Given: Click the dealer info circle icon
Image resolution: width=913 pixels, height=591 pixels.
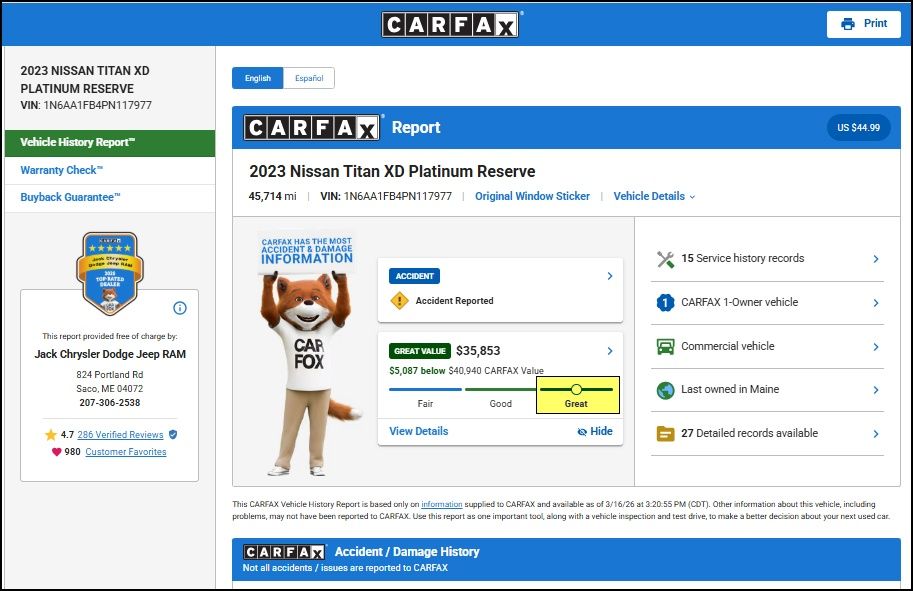Looking at the screenshot, I should pyautogui.click(x=180, y=308).
